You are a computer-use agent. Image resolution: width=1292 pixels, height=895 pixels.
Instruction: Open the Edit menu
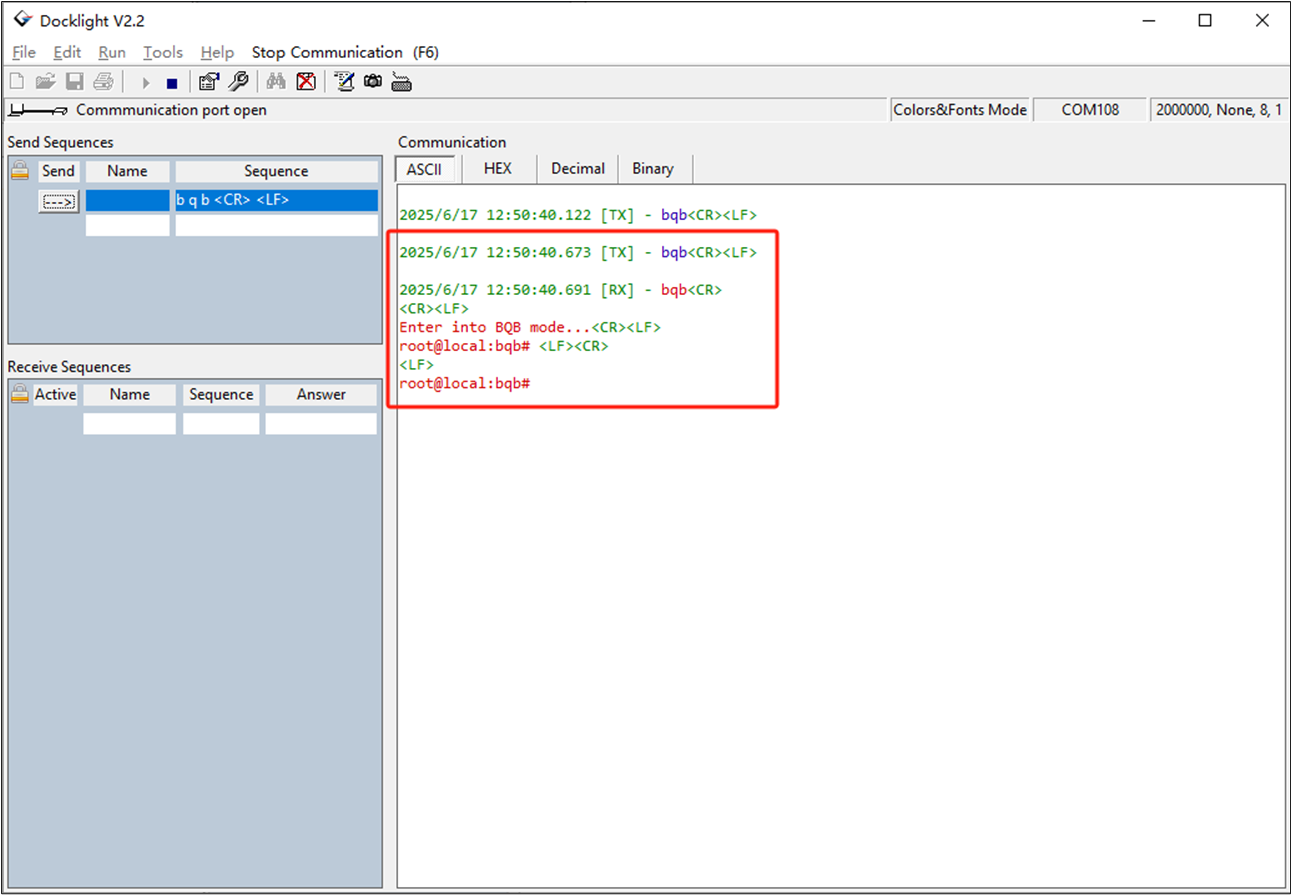click(67, 52)
